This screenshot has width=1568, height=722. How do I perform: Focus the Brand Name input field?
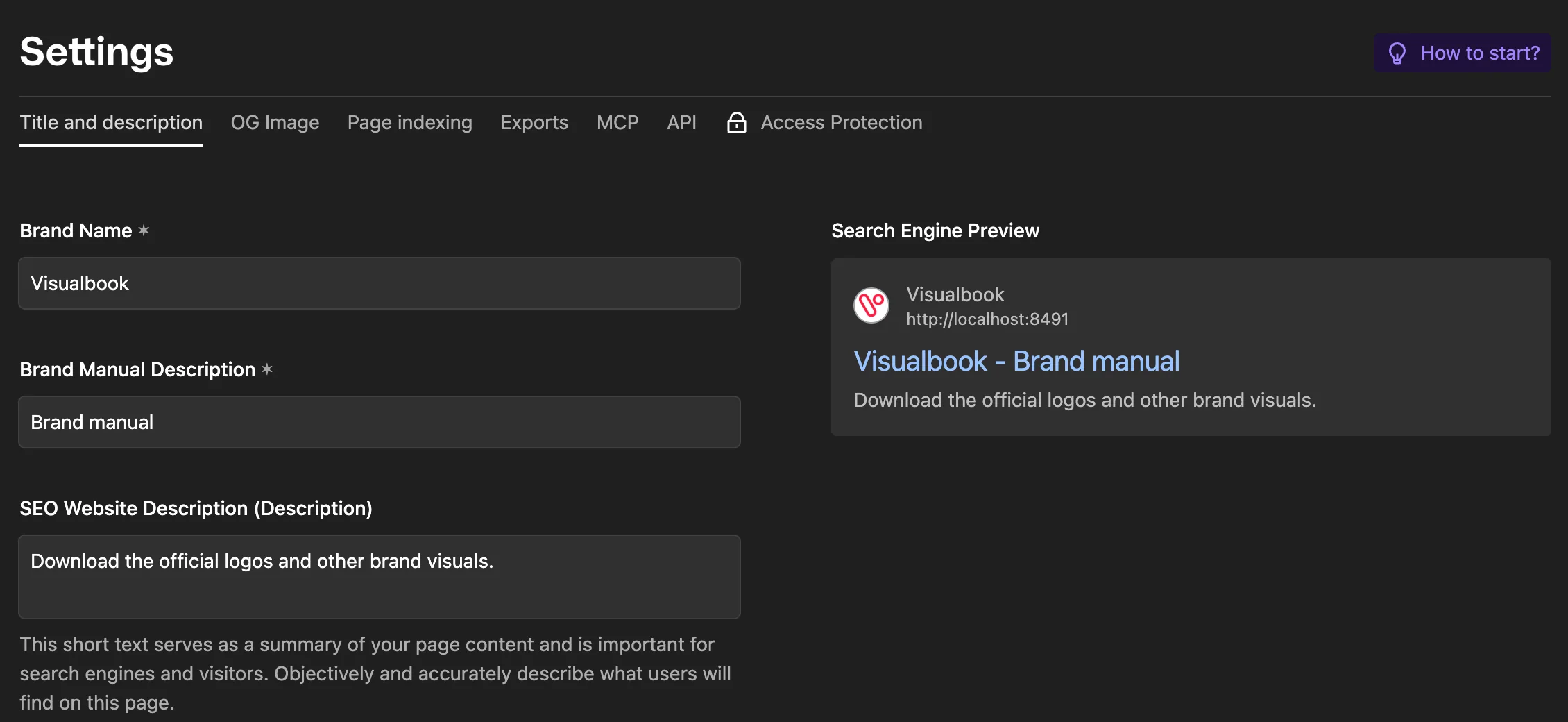click(380, 283)
